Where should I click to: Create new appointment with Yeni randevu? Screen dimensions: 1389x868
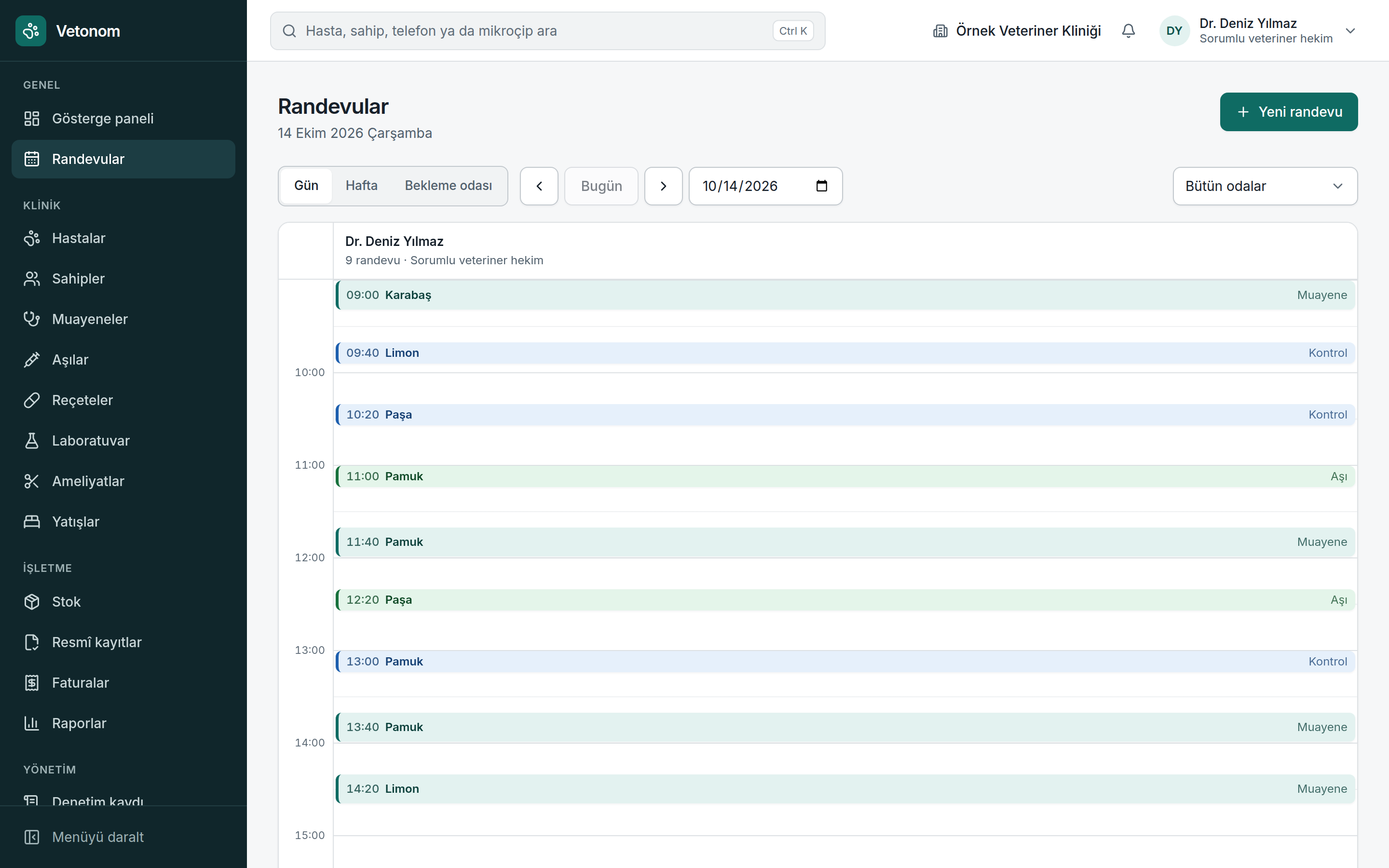[1289, 112]
